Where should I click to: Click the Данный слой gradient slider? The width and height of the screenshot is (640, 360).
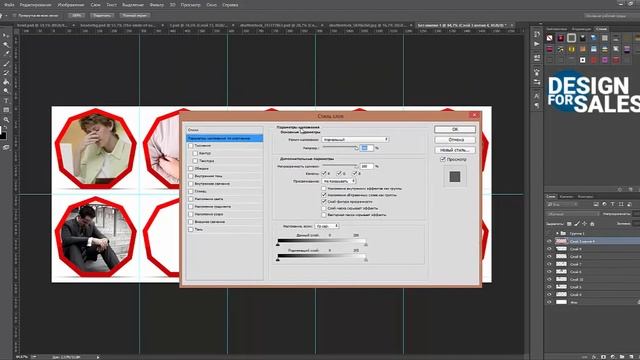[x=322, y=242]
